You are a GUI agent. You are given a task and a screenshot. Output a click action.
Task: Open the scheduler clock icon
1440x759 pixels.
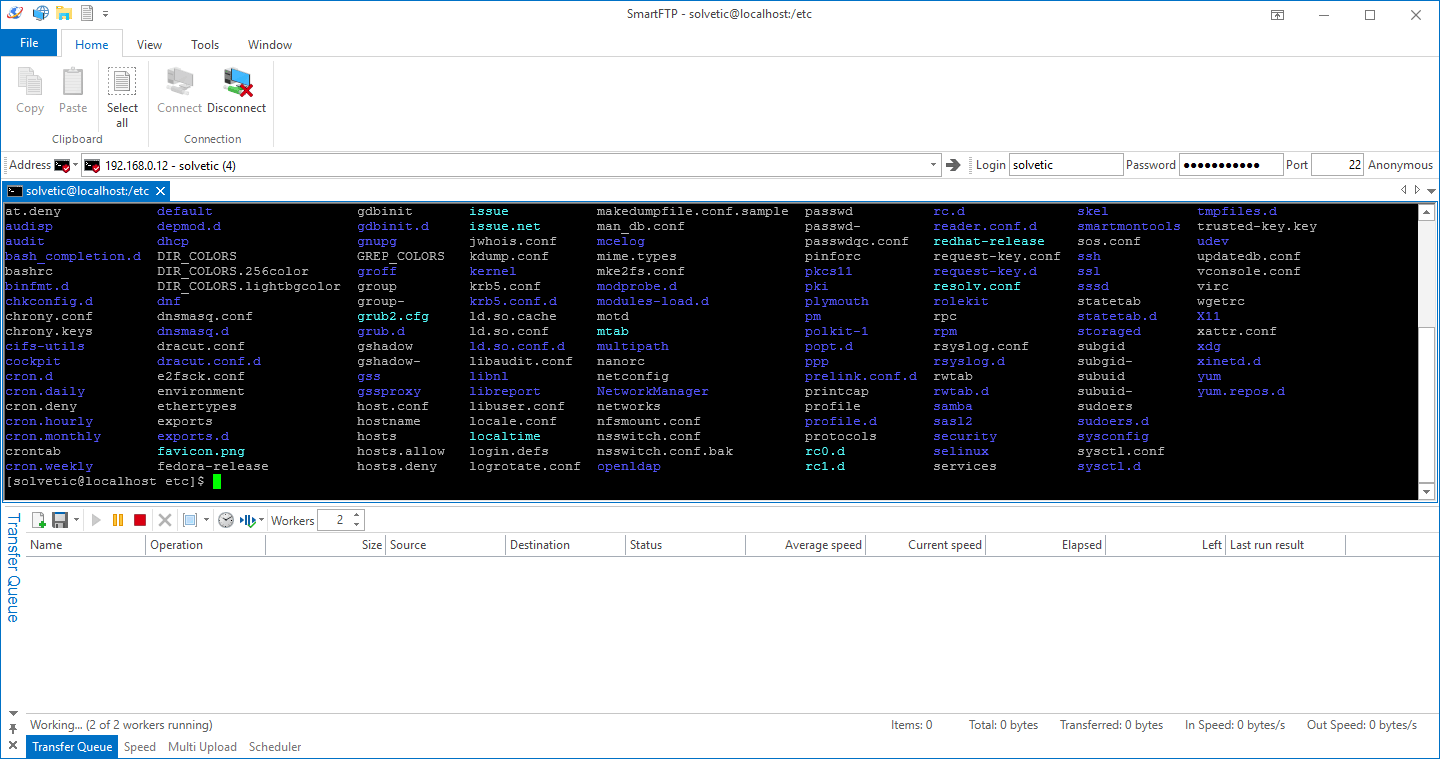click(226, 520)
